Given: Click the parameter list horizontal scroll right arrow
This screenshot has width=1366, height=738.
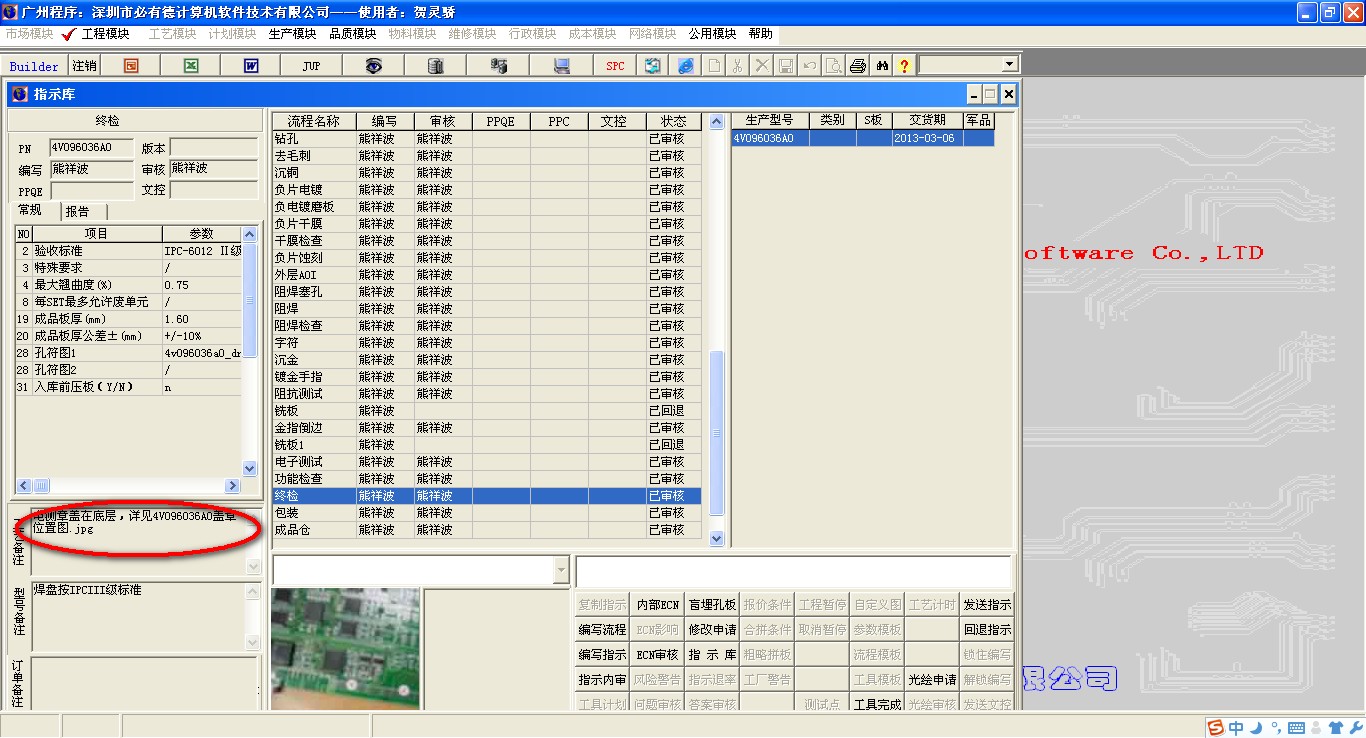Looking at the screenshot, I should pos(233,485).
